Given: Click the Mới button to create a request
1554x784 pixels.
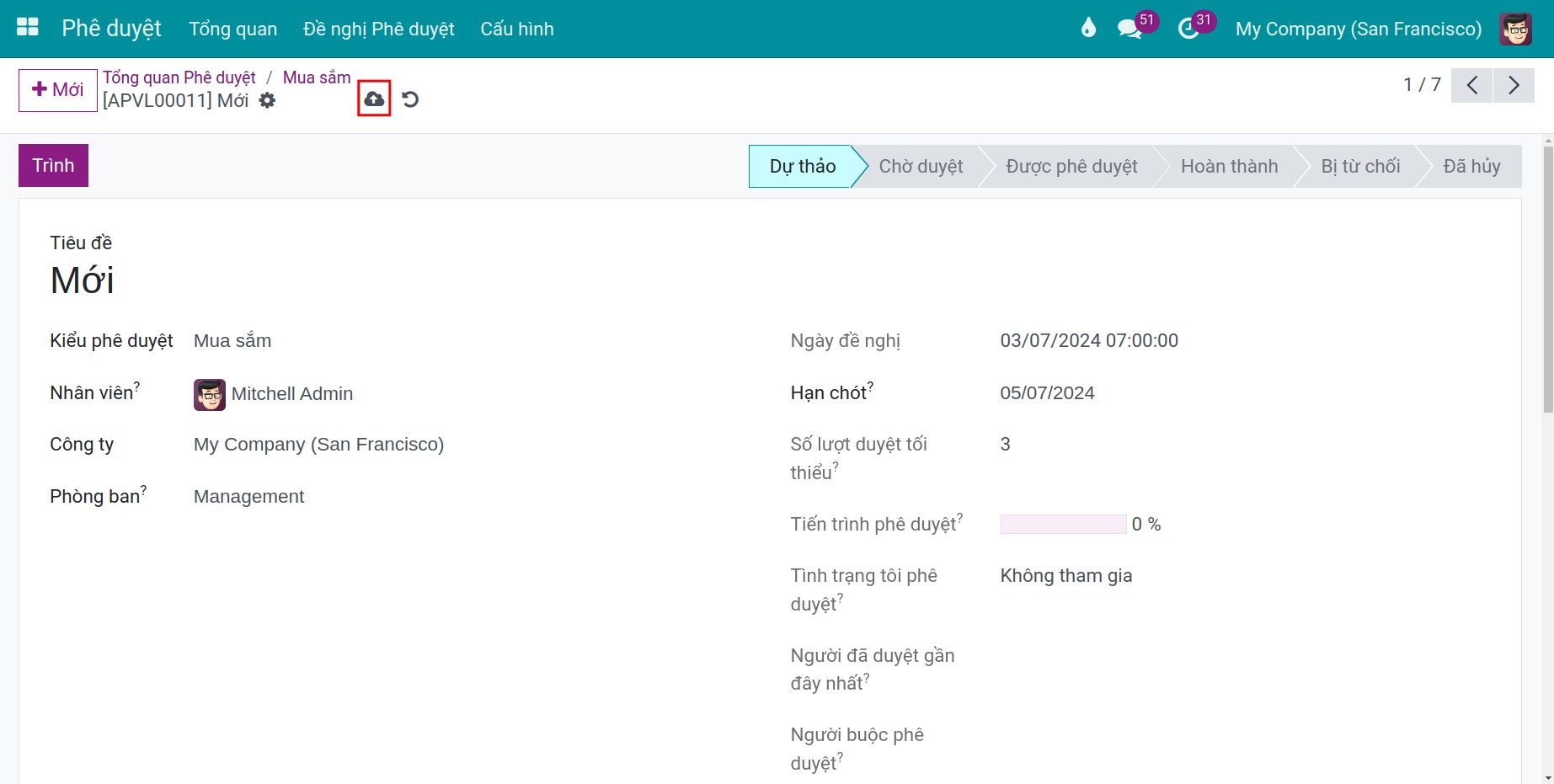Looking at the screenshot, I should pos(58,90).
